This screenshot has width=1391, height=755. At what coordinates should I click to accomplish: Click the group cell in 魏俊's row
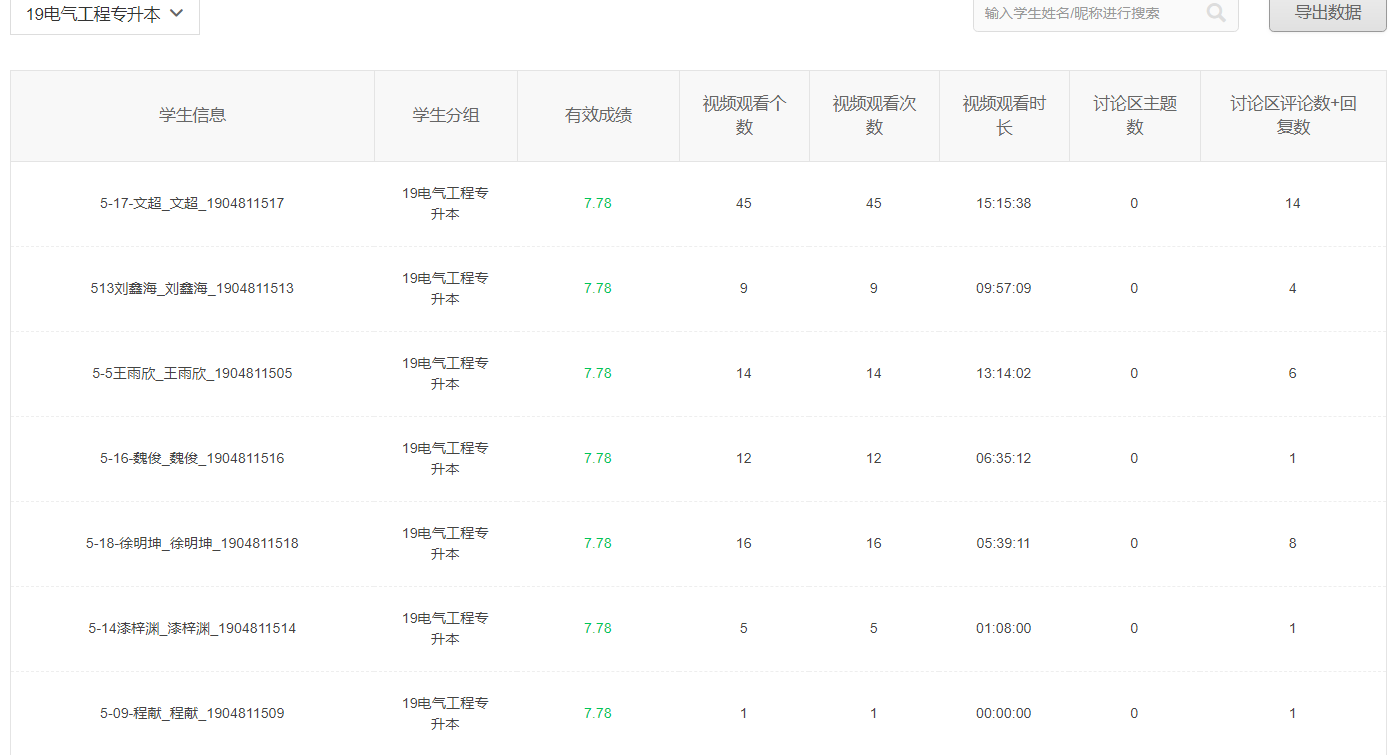click(446, 458)
